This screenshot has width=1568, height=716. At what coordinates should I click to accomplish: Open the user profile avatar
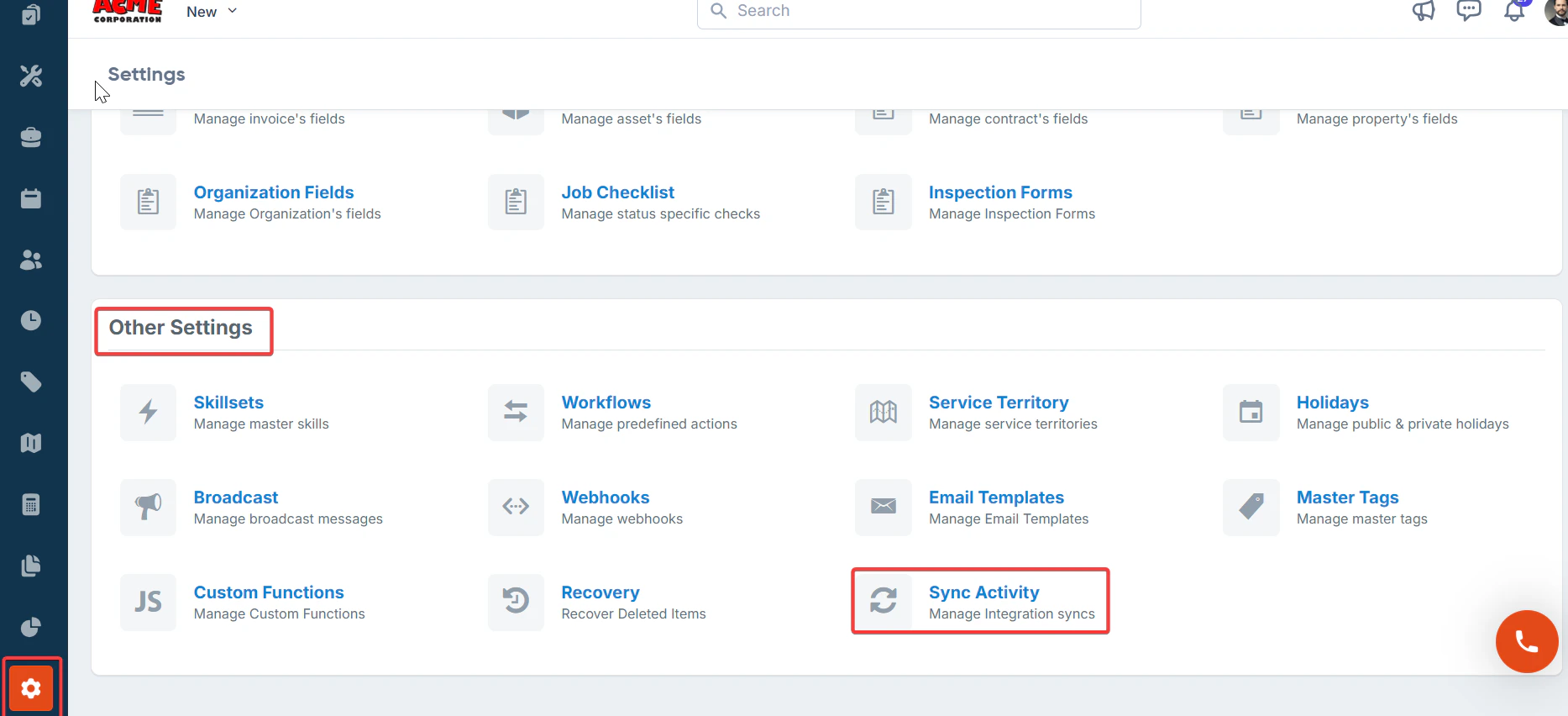(1556, 11)
